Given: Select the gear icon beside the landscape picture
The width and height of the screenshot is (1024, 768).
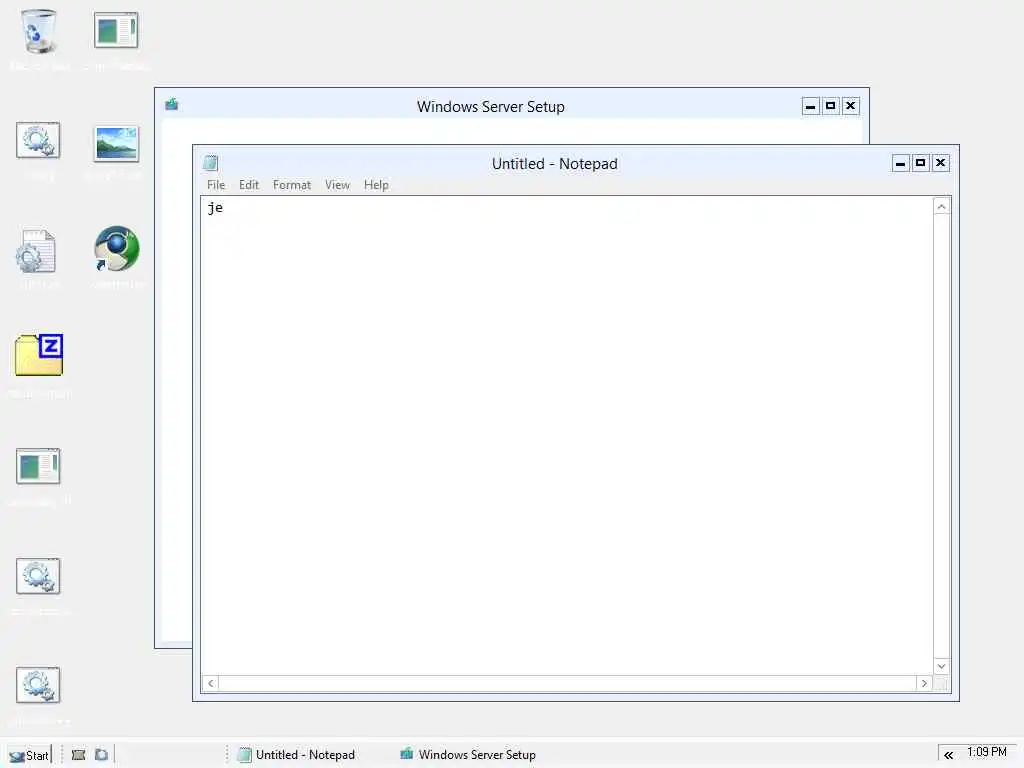Looking at the screenshot, I should click(38, 140).
